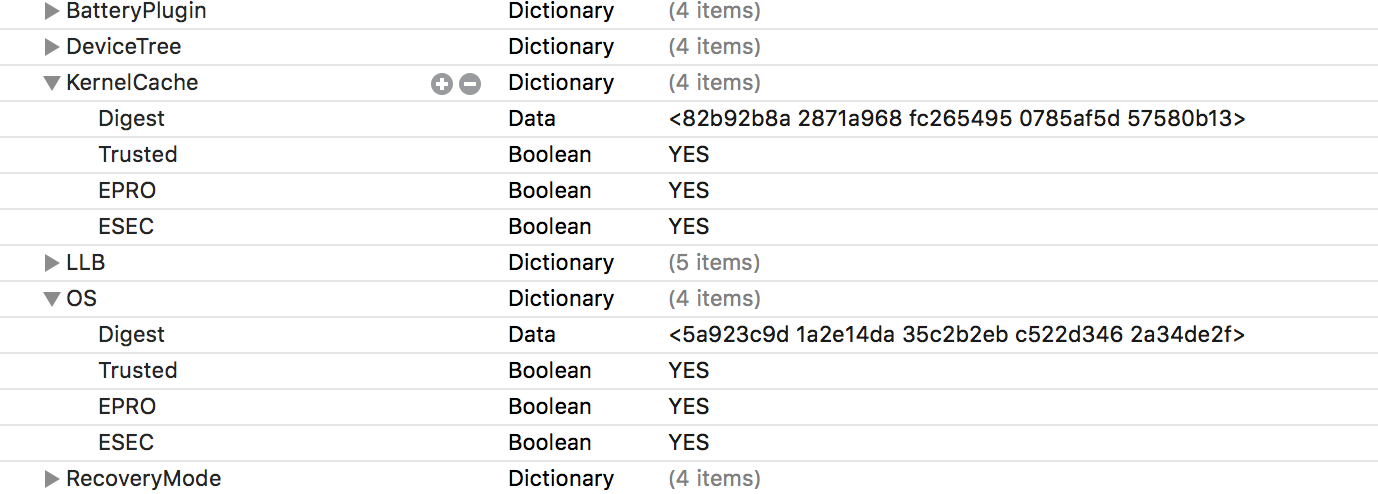Image resolution: width=1378 pixels, height=494 pixels.
Task: Toggle the EPRO Boolean value under KernelCache
Action: tap(688, 191)
